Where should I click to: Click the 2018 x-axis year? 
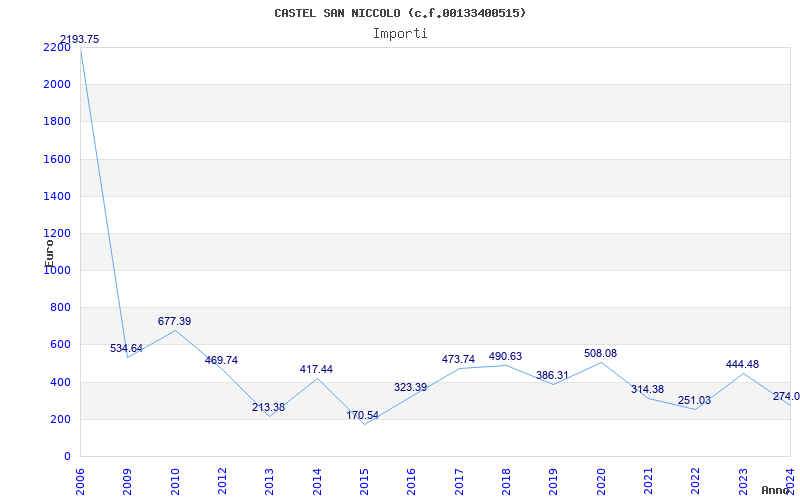pyautogui.click(x=506, y=481)
